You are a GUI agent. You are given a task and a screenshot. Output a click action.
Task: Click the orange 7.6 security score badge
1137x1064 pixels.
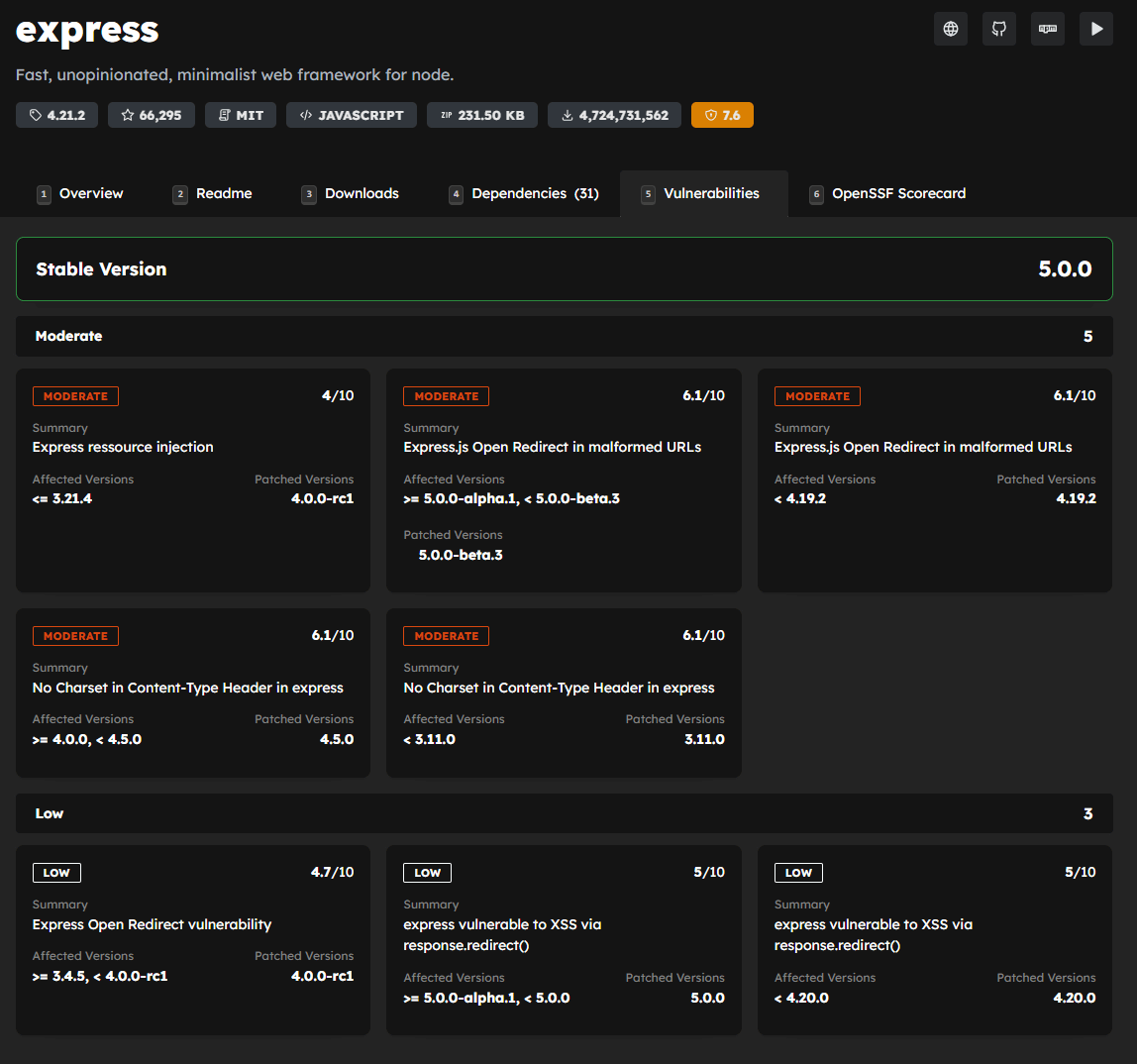coord(722,115)
